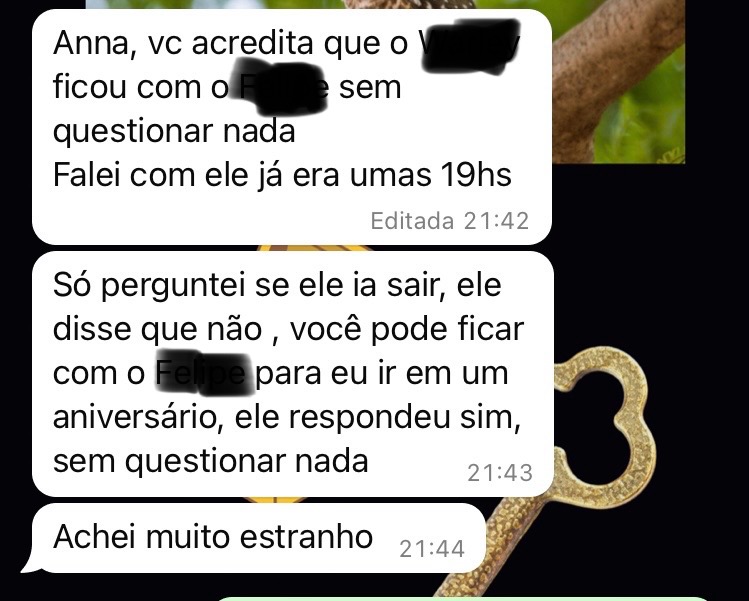Select the message beginning "Anna, vc acredita"
Viewport: 749px width, 601px height.
point(292,127)
